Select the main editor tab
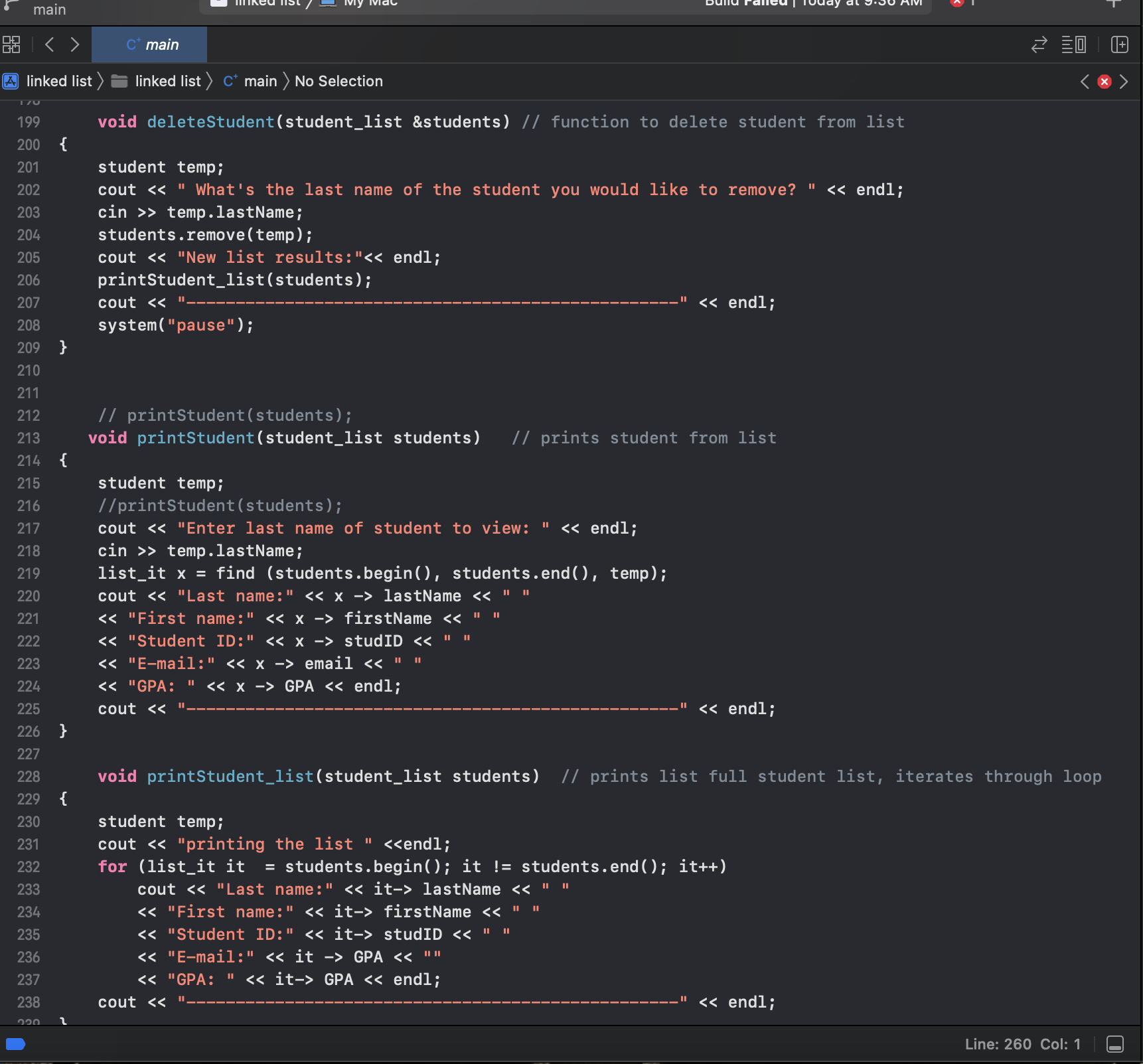 (149, 44)
